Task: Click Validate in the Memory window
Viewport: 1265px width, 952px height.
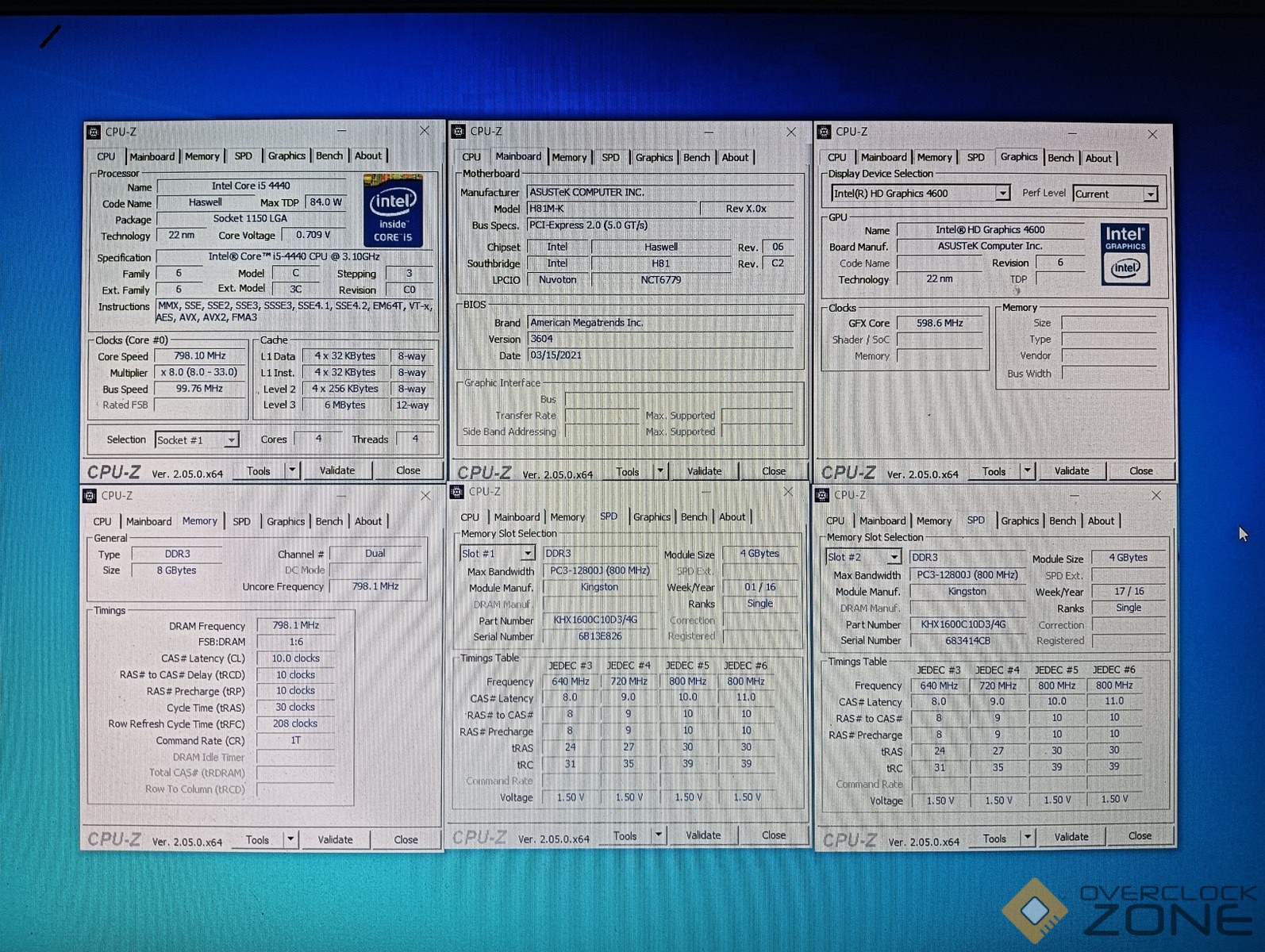Action: (335, 839)
